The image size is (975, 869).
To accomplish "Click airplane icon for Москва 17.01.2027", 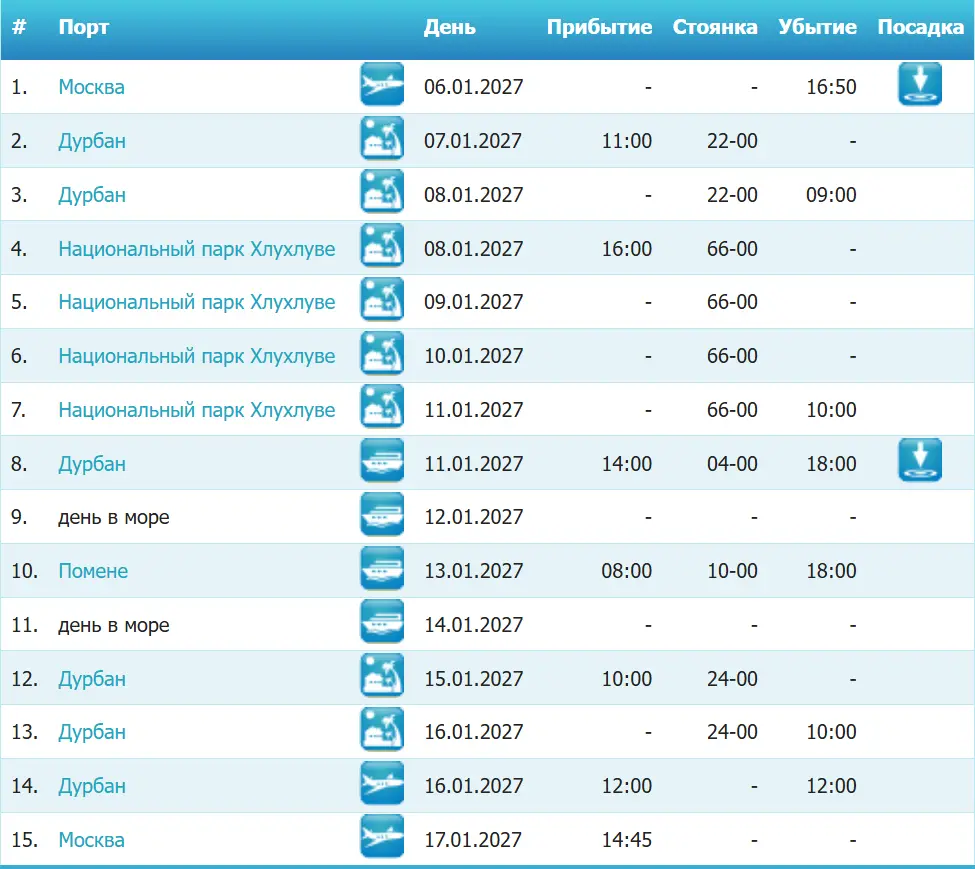I will pos(382,837).
